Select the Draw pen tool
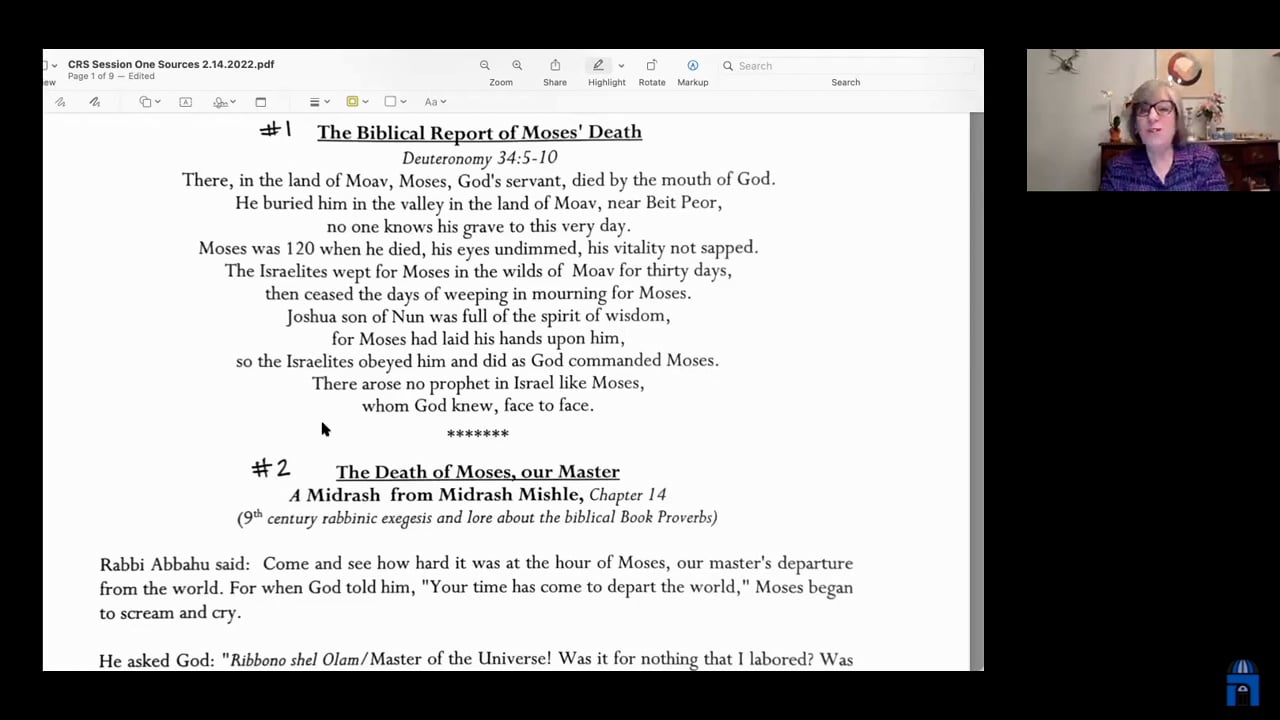Viewport: 1280px width, 720px height. pos(95,102)
